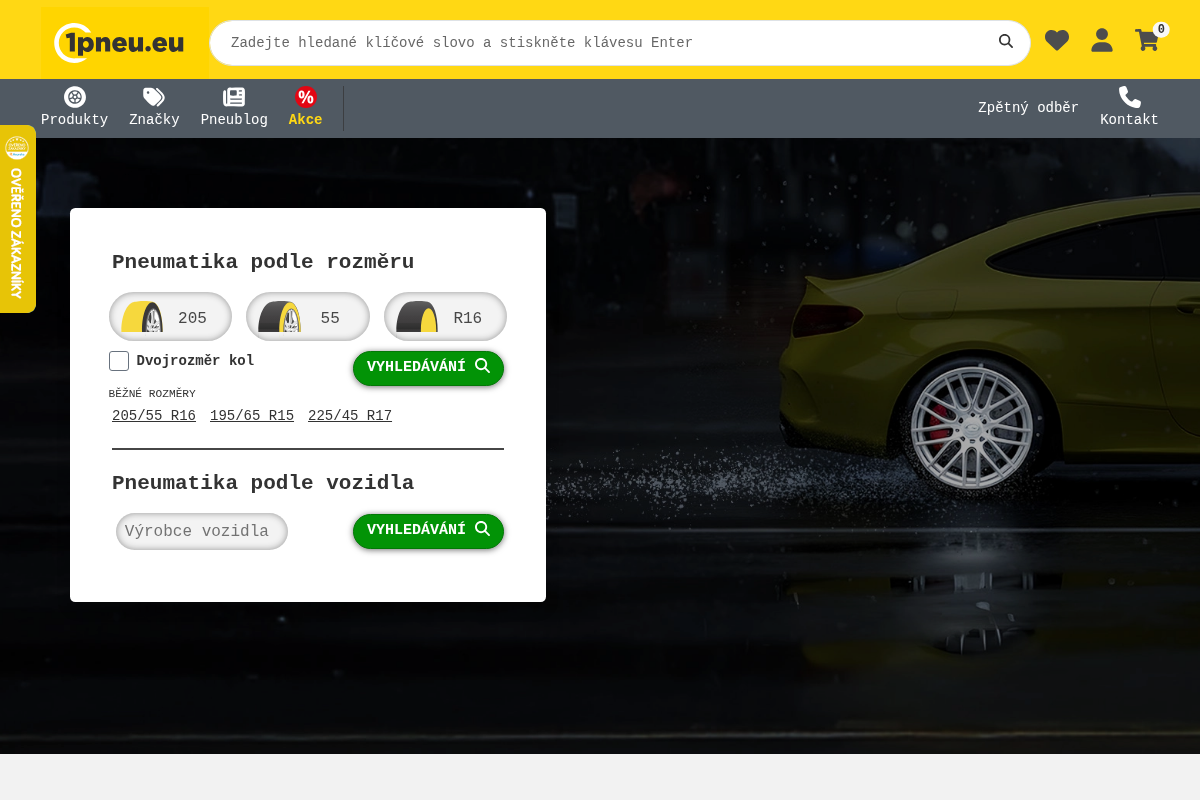The height and width of the screenshot is (800, 1200).
Task: Open the Výrobce vozidla field
Action: point(202,531)
